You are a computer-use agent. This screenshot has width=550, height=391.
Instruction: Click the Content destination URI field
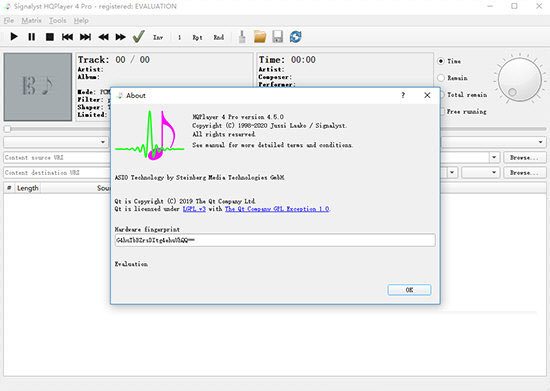click(56, 173)
